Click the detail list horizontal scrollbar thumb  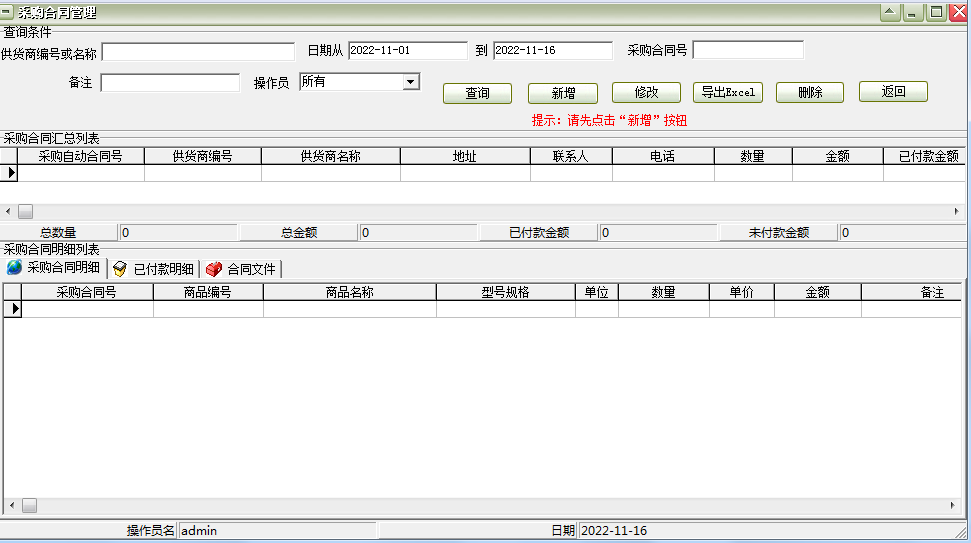(x=29, y=505)
